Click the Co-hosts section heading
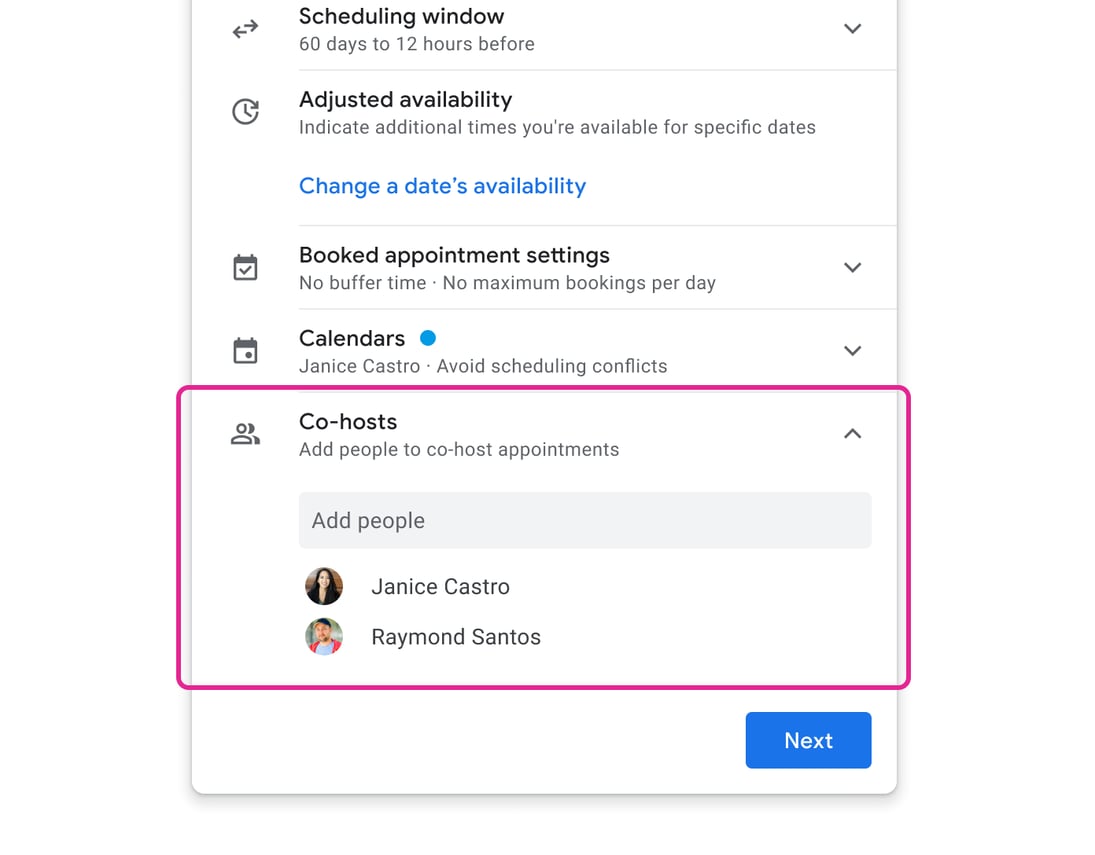The image size is (1095, 855). pyautogui.click(x=347, y=421)
